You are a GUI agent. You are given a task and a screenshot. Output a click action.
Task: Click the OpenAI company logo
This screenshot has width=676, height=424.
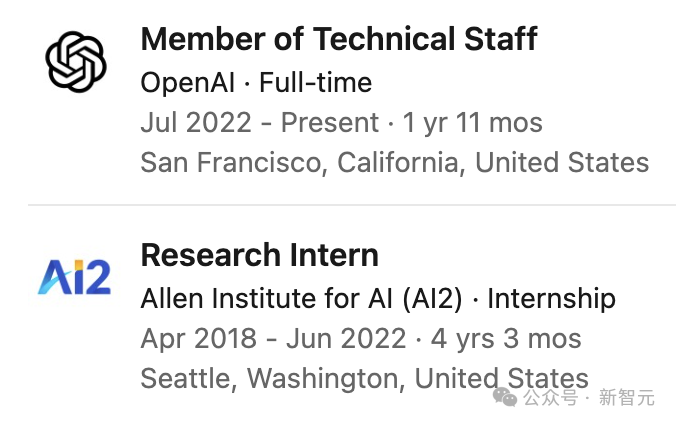(76, 61)
